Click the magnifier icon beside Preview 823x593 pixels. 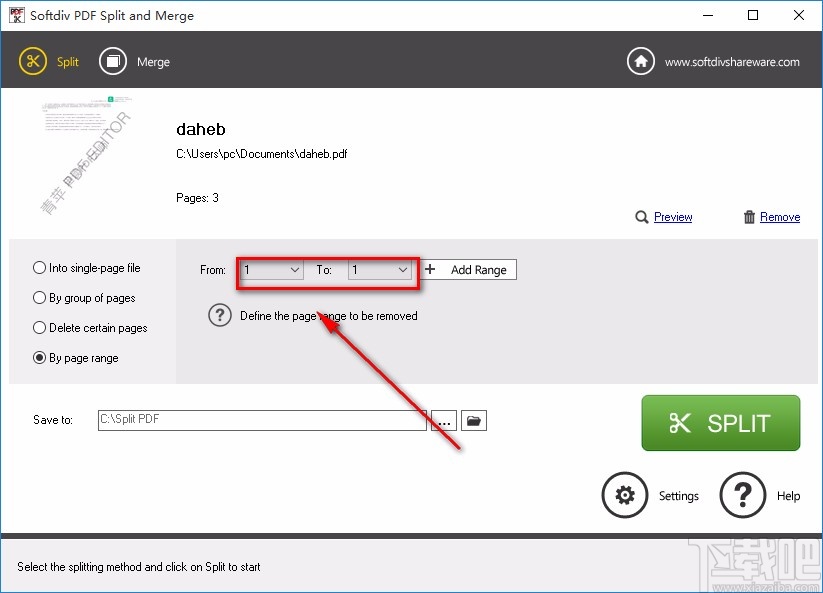[x=641, y=217]
